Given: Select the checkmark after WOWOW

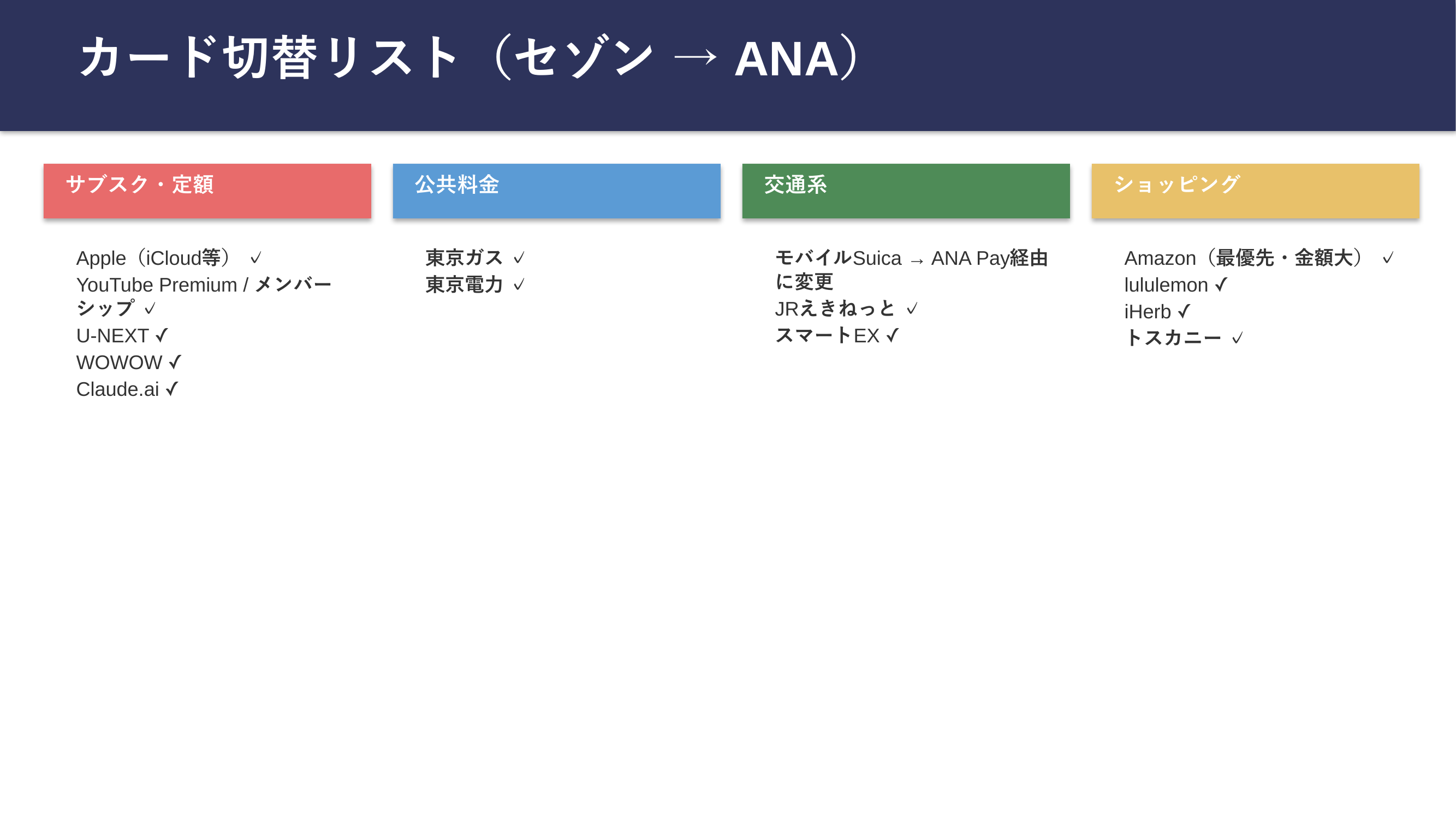Looking at the screenshot, I should [175, 363].
